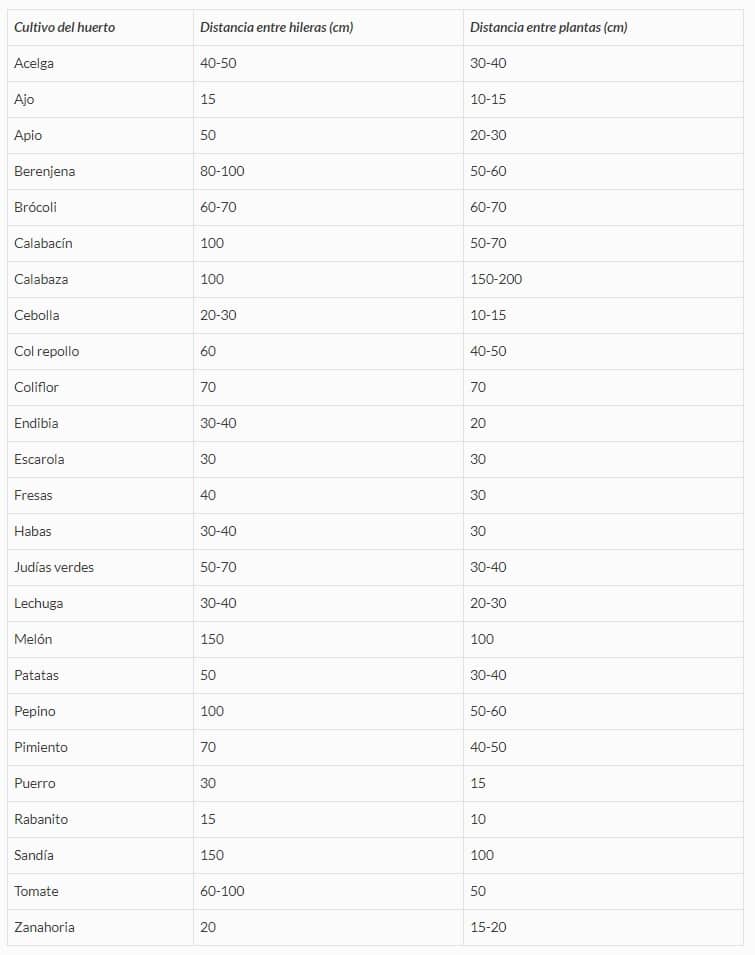Select the Coliflor row label

coord(37,387)
